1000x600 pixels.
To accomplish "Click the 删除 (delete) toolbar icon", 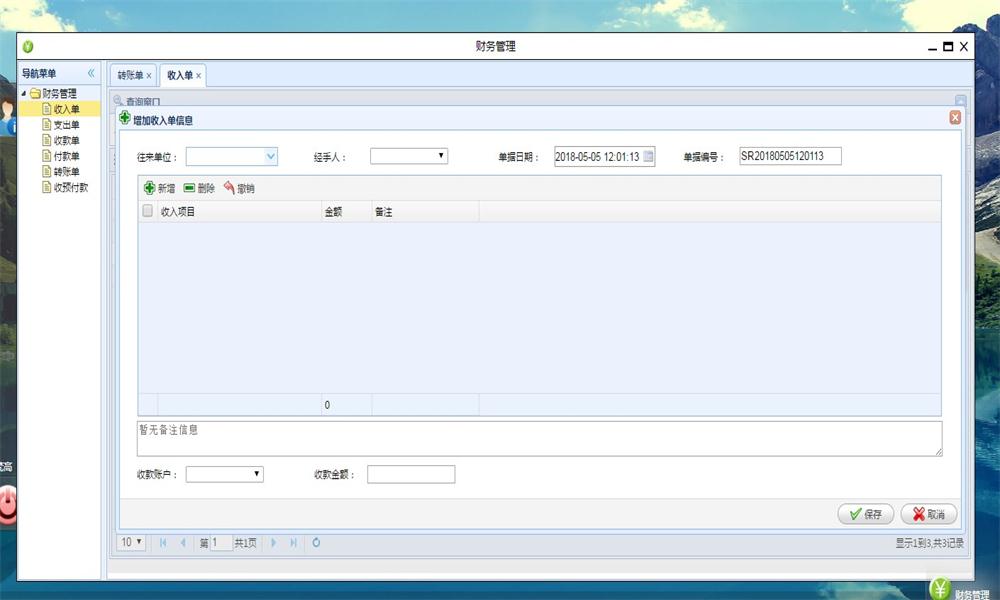I will [x=189, y=188].
